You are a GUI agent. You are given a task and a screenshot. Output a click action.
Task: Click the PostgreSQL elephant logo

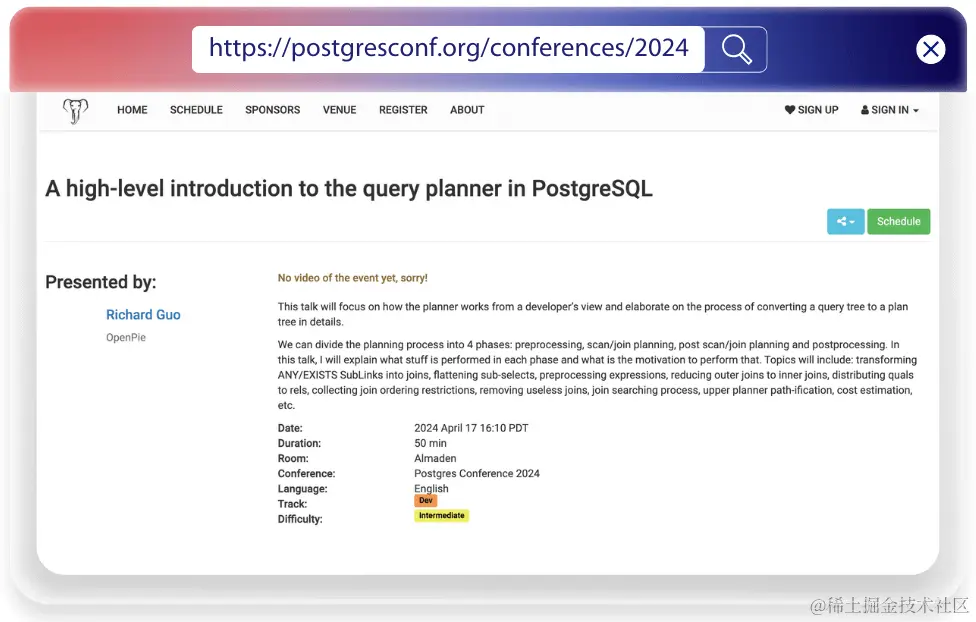tap(75, 111)
